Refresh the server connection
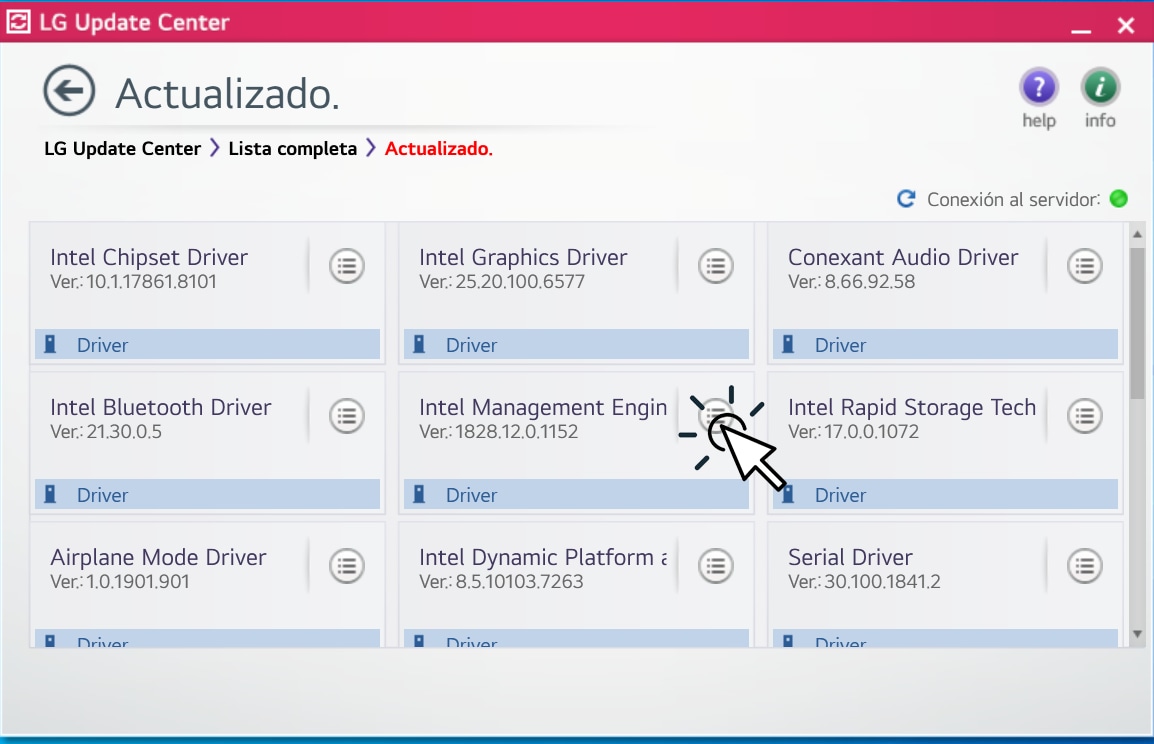 click(x=906, y=199)
